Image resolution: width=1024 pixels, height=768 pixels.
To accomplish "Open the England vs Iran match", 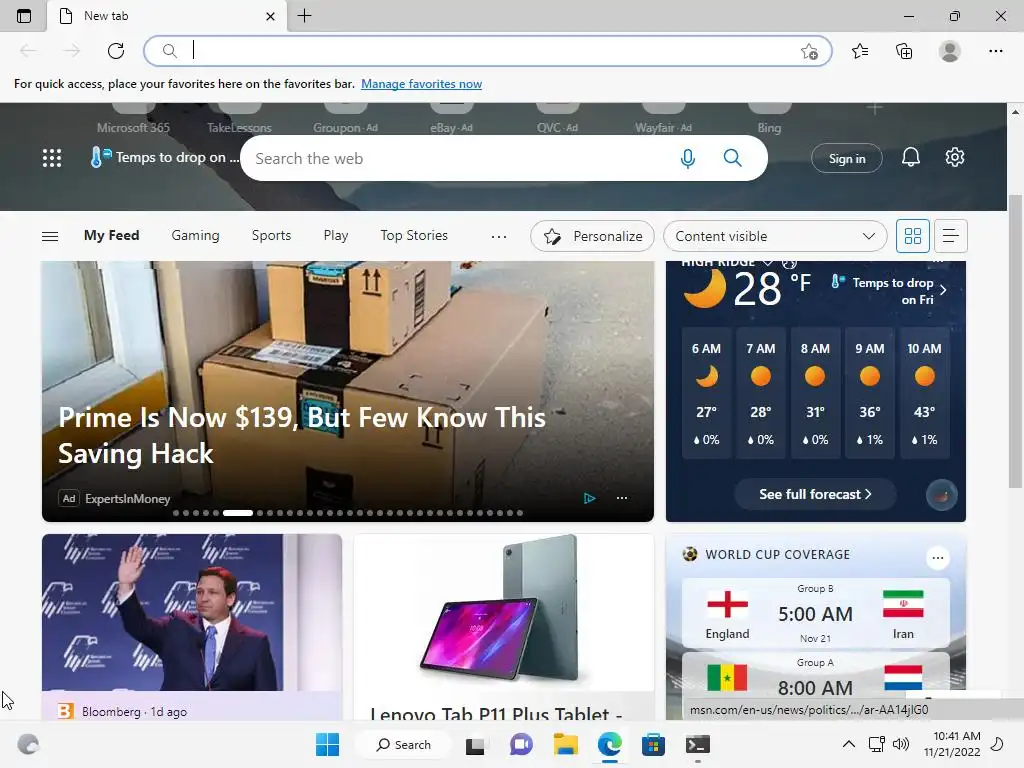I will coord(815,613).
